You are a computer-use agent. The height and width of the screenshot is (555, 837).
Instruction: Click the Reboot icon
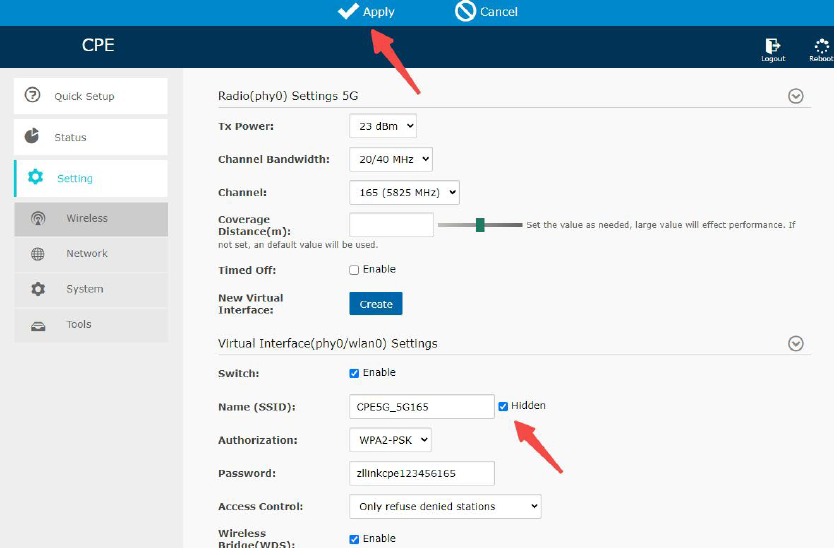[819, 46]
